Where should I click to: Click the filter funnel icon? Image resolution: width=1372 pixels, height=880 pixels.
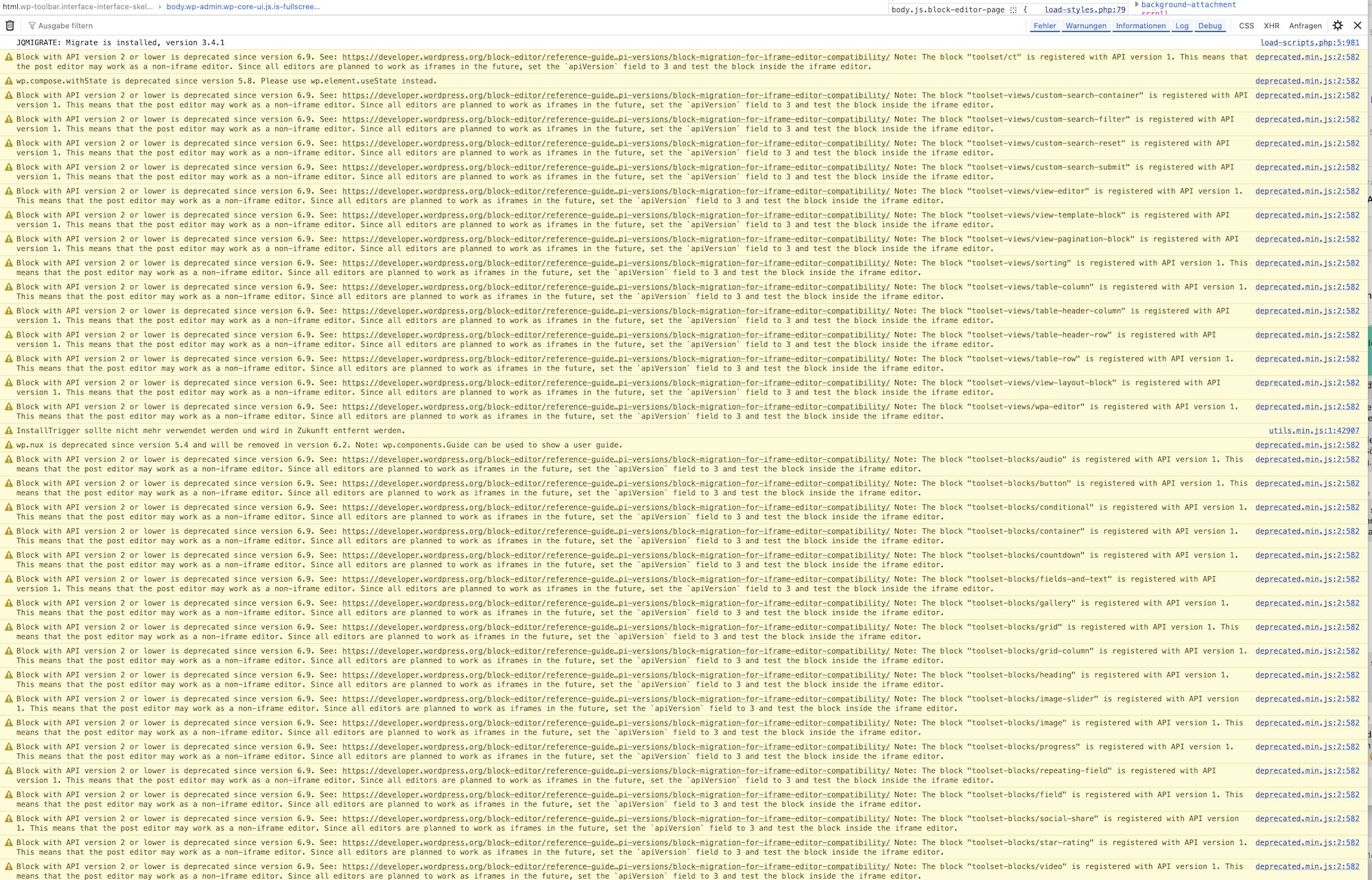point(32,26)
